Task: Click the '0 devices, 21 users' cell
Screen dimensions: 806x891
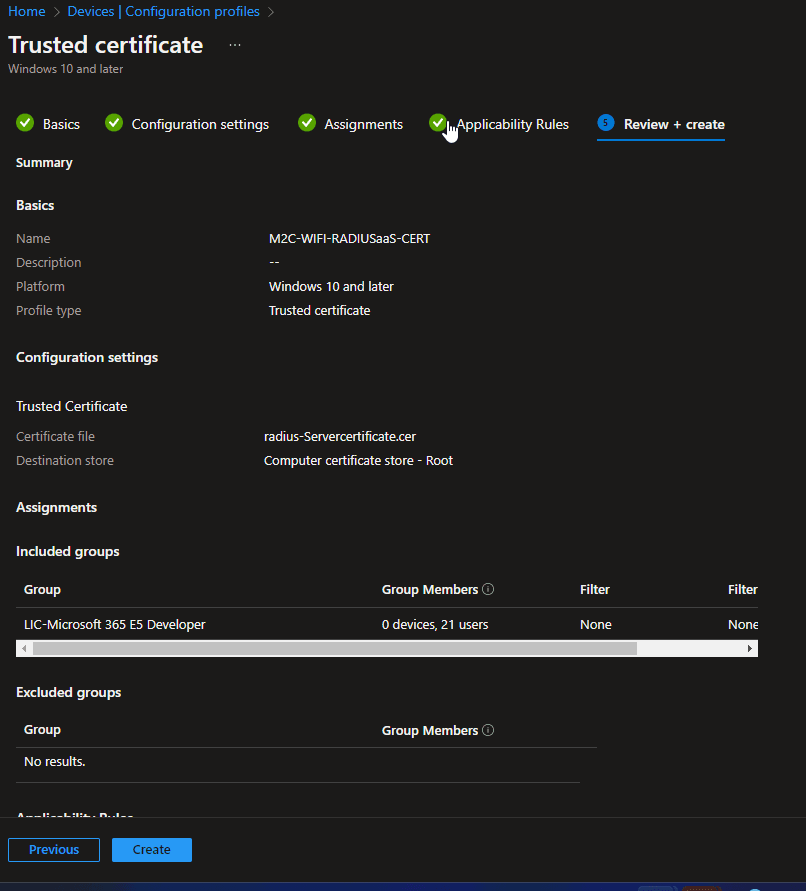Action: tap(435, 624)
